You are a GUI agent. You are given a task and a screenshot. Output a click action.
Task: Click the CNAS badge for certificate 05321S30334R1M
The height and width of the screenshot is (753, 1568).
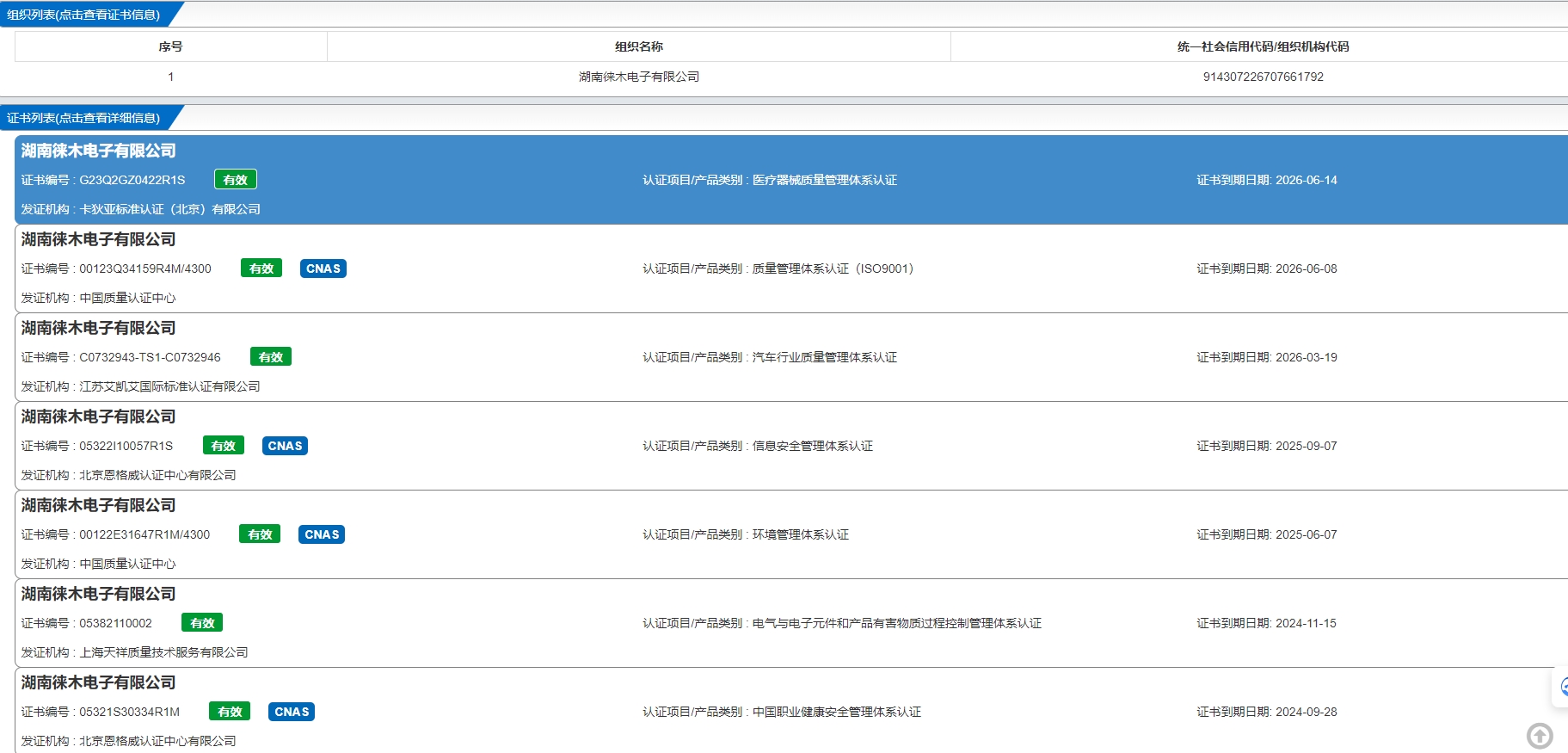[x=292, y=712]
